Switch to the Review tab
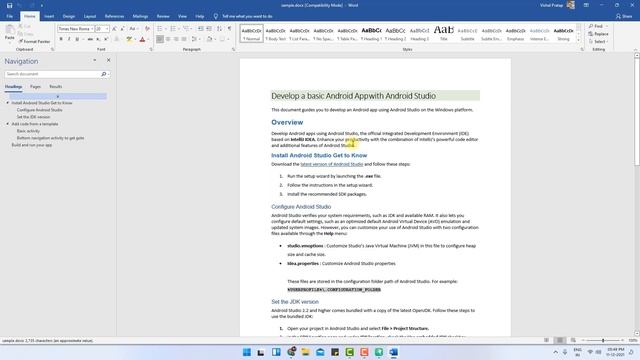 (163, 16)
